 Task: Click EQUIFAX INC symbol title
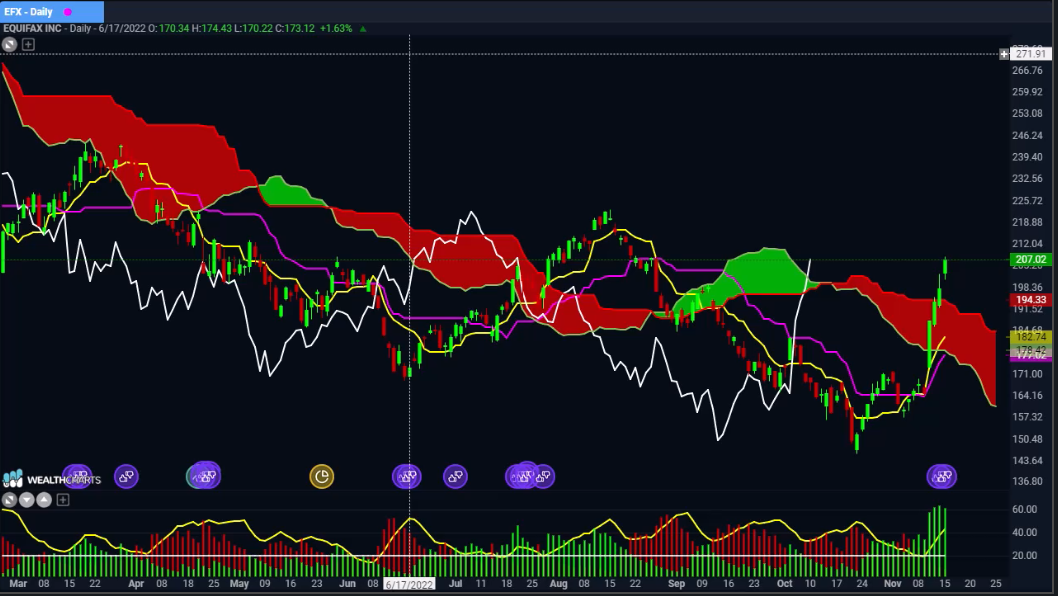point(32,28)
